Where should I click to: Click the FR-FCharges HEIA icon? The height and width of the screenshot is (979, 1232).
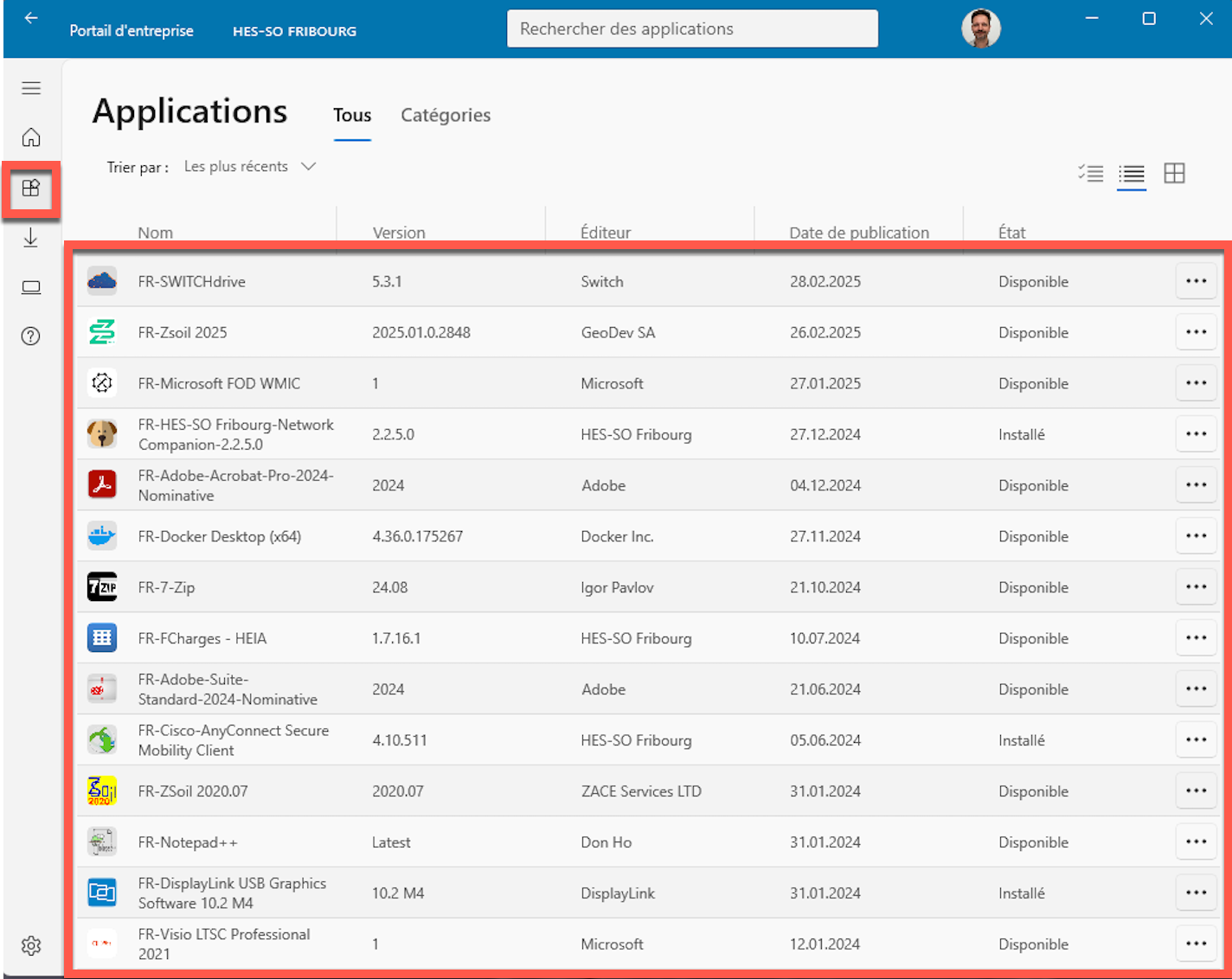coord(102,638)
